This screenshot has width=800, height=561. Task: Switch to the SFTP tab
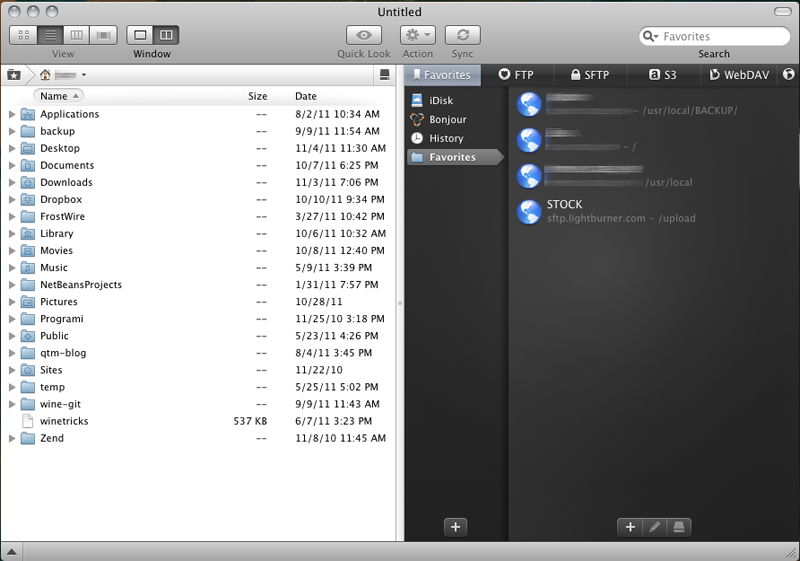pyautogui.click(x=588, y=75)
